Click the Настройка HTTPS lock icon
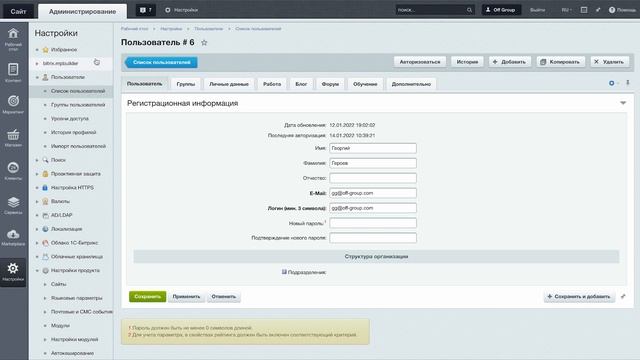 click(x=45, y=188)
